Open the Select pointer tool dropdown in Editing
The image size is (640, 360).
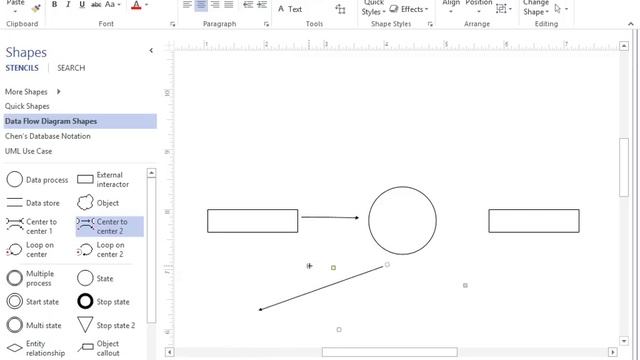tap(561, 9)
